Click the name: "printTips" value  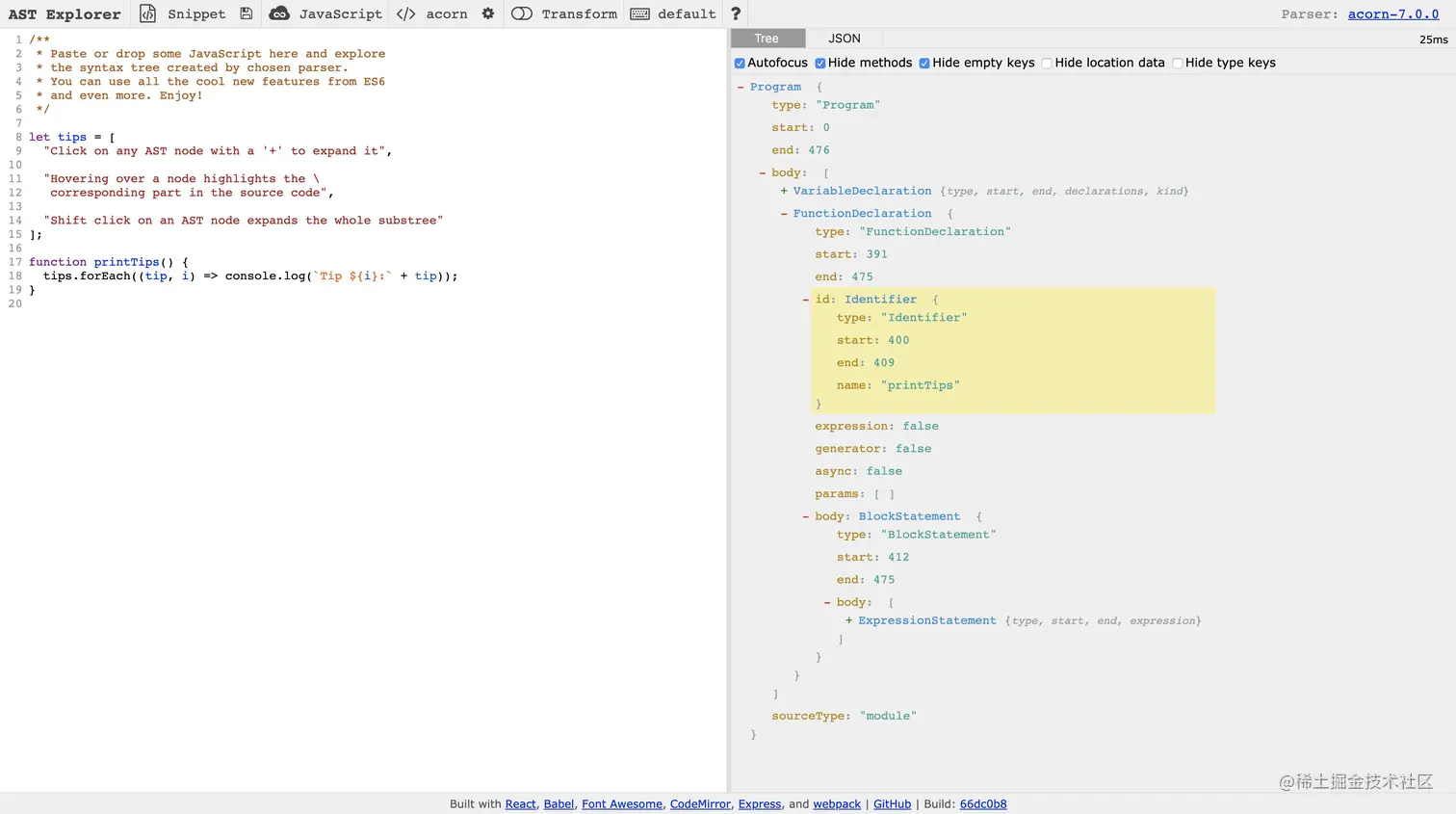click(920, 385)
